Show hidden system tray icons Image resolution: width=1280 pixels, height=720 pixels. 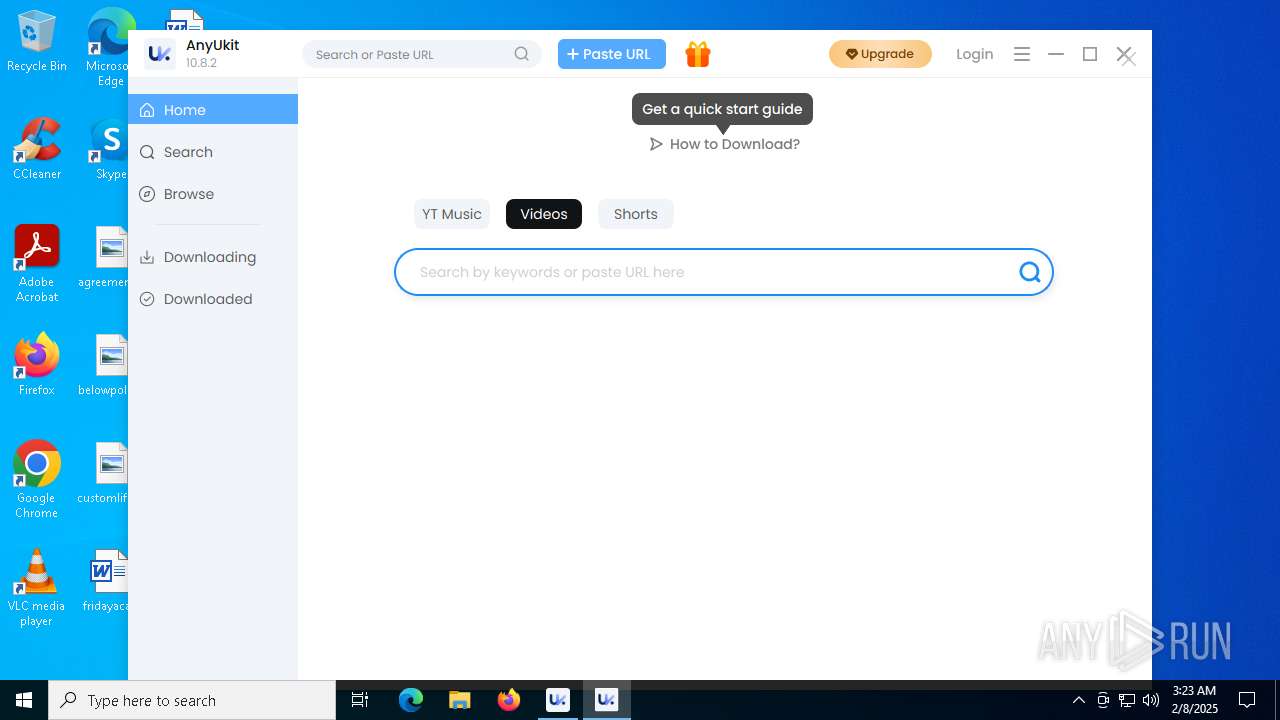pos(1079,700)
